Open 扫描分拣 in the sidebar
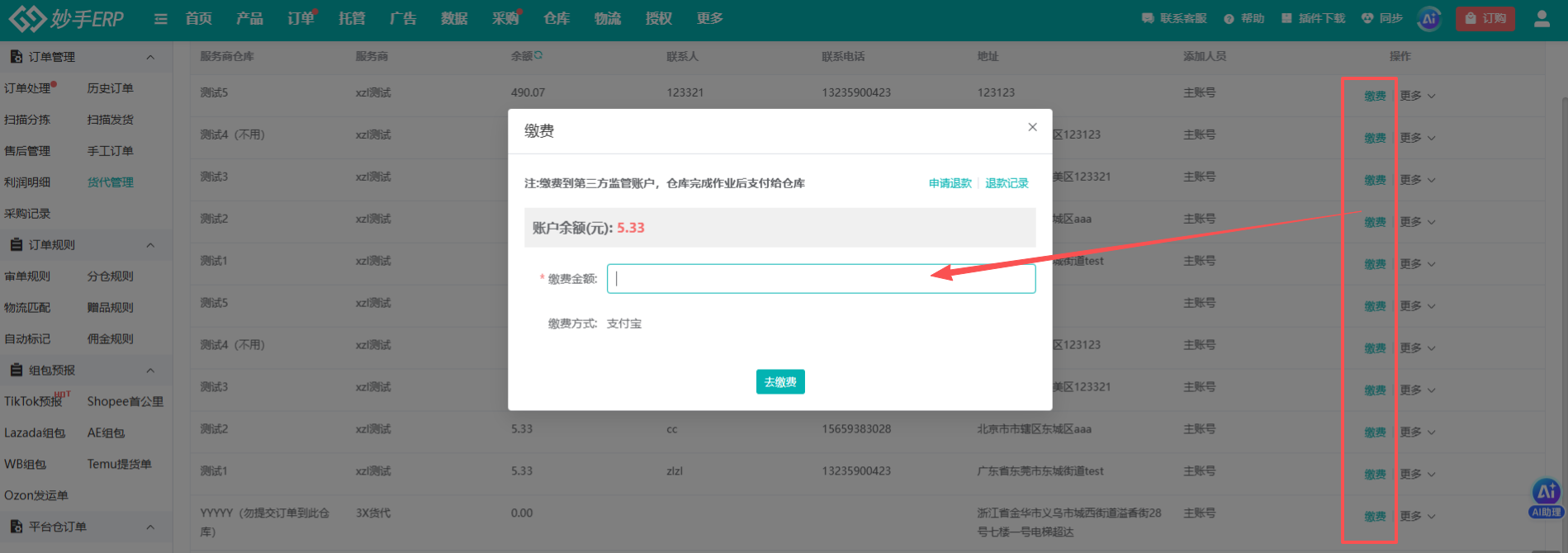Image resolution: width=1568 pixels, height=553 pixels. [27, 120]
